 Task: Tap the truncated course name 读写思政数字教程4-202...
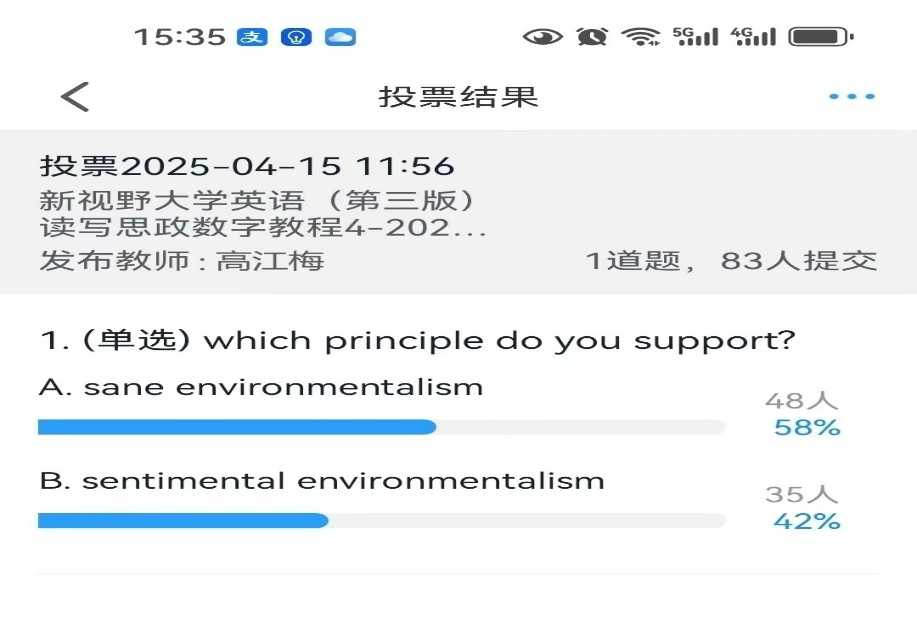click(x=263, y=228)
